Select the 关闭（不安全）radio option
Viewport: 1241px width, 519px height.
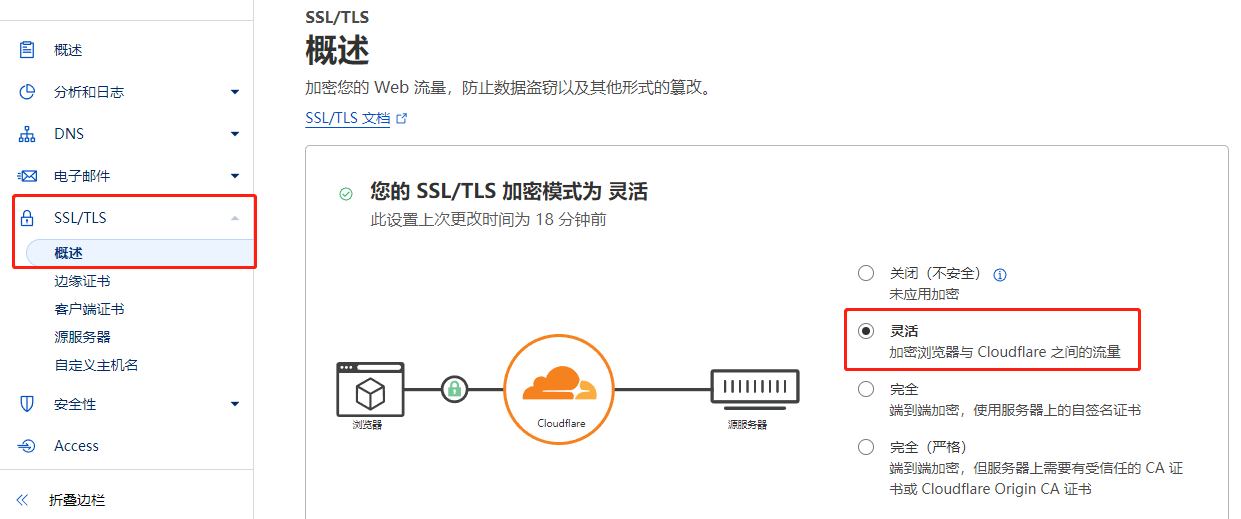865,273
